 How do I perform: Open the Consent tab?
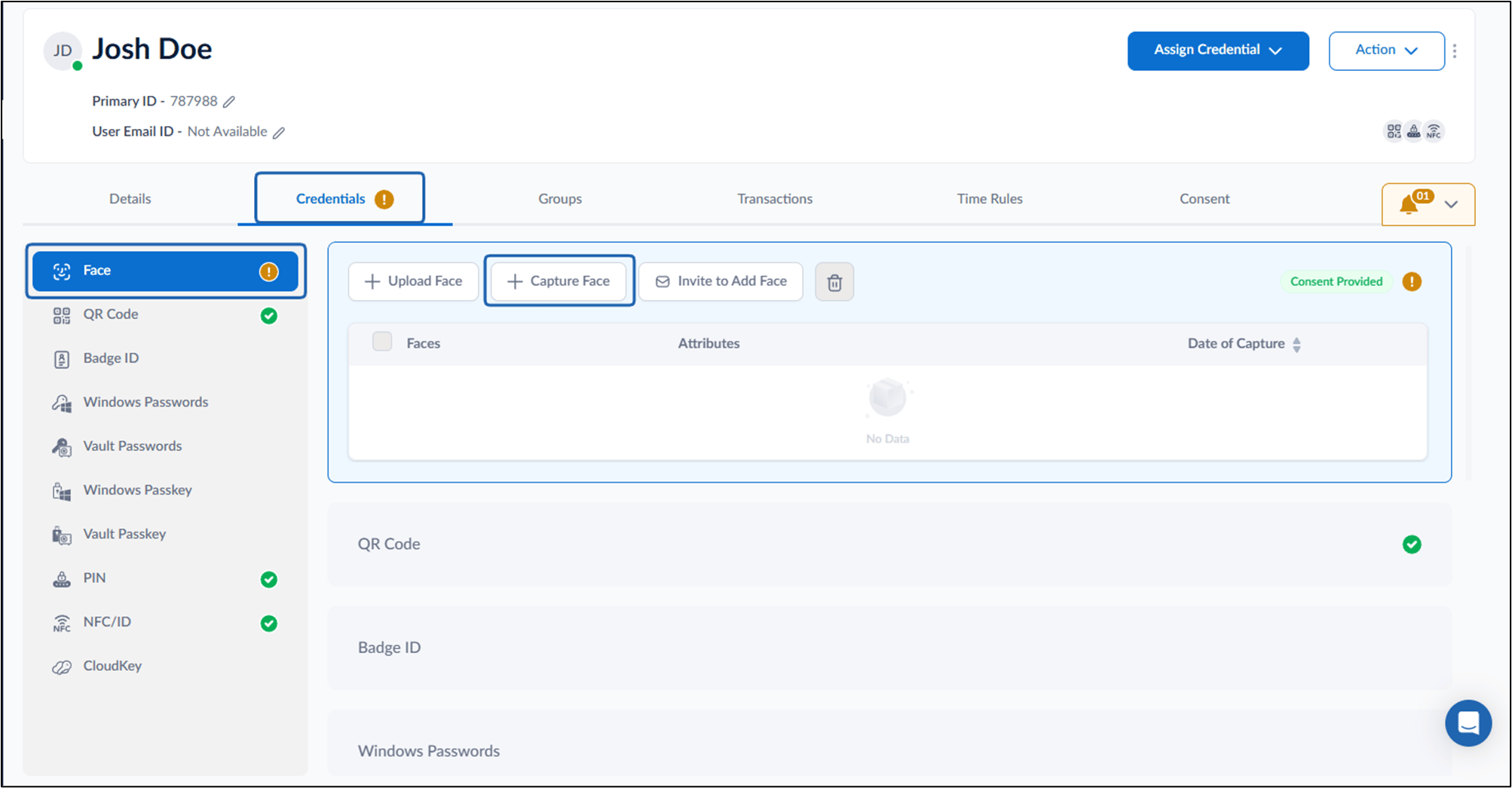pos(1204,199)
